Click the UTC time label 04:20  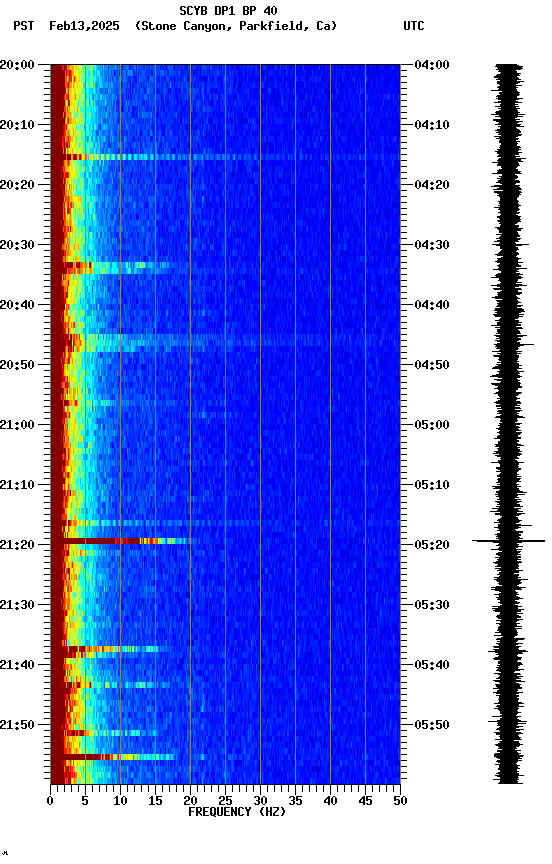click(432, 185)
